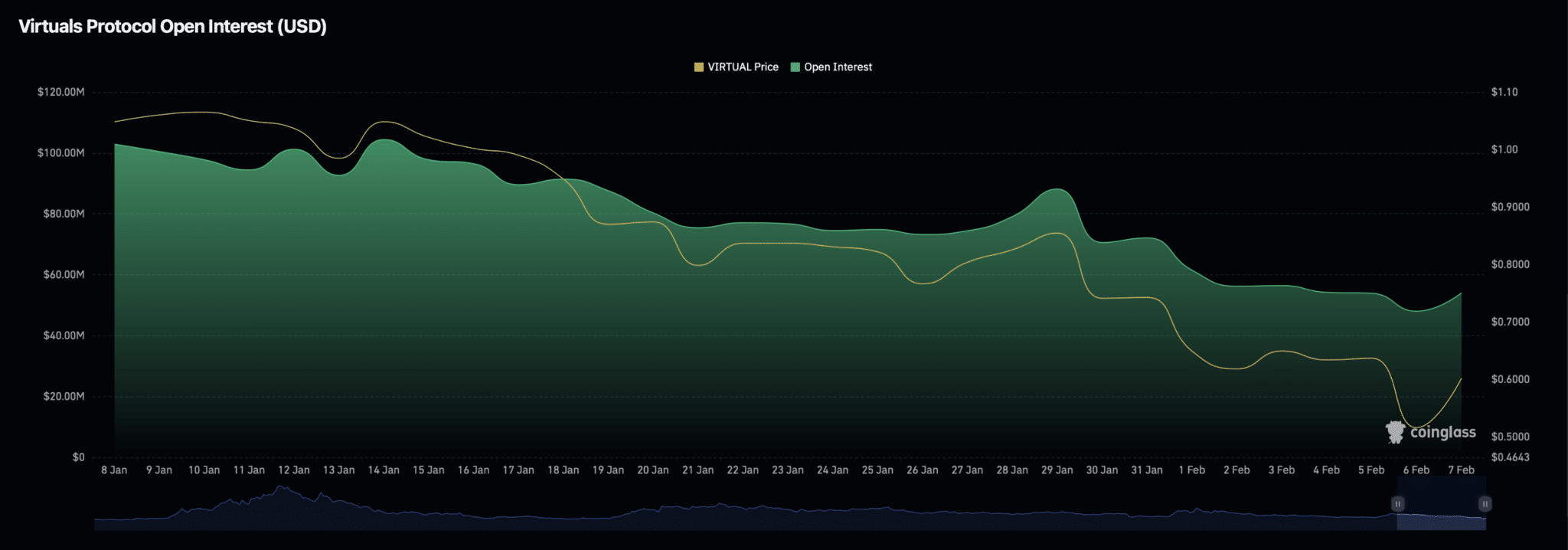Screen dimensions: 1568x550
Task: Click the price line low at 6 Feb
Action: tap(1415, 427)
